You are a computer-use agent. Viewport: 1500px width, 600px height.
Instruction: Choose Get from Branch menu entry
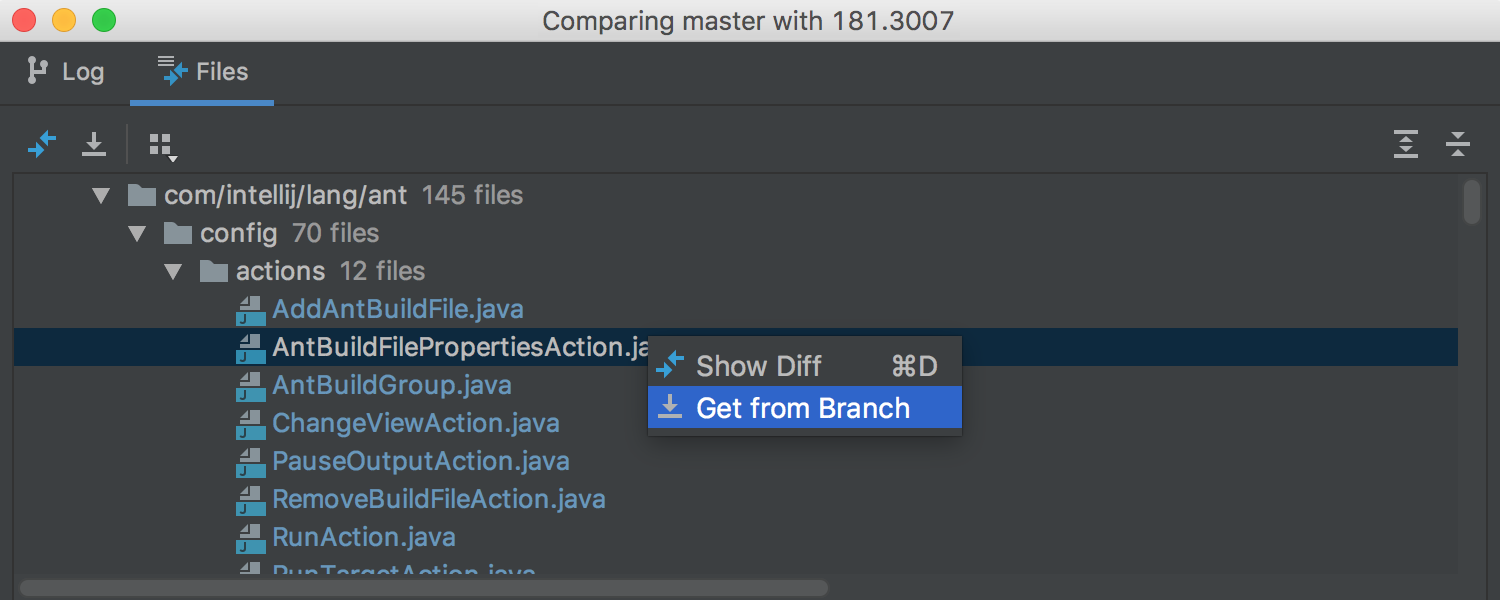click(805, 408)
